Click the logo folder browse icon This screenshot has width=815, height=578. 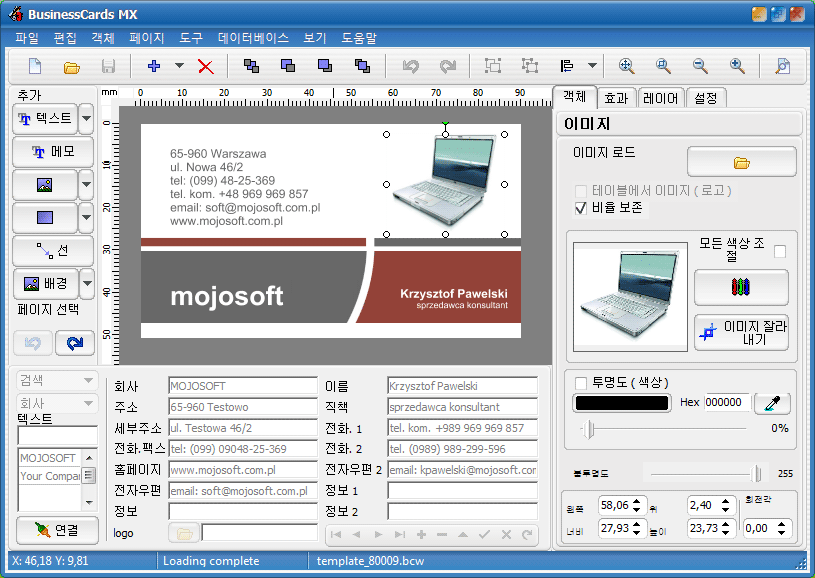[184, 533]
